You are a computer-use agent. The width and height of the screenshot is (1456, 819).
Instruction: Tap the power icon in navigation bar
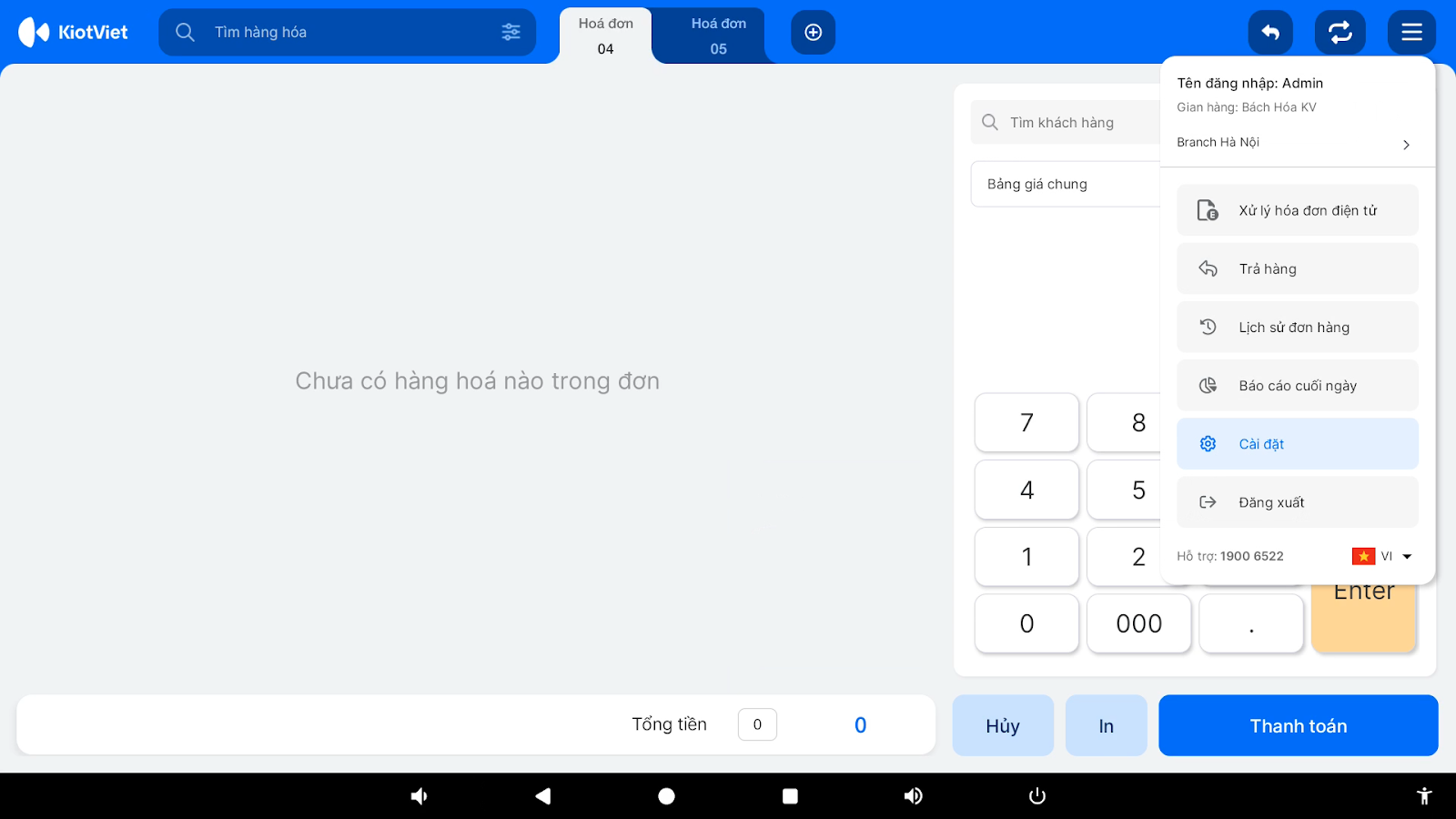point(1036,796)
